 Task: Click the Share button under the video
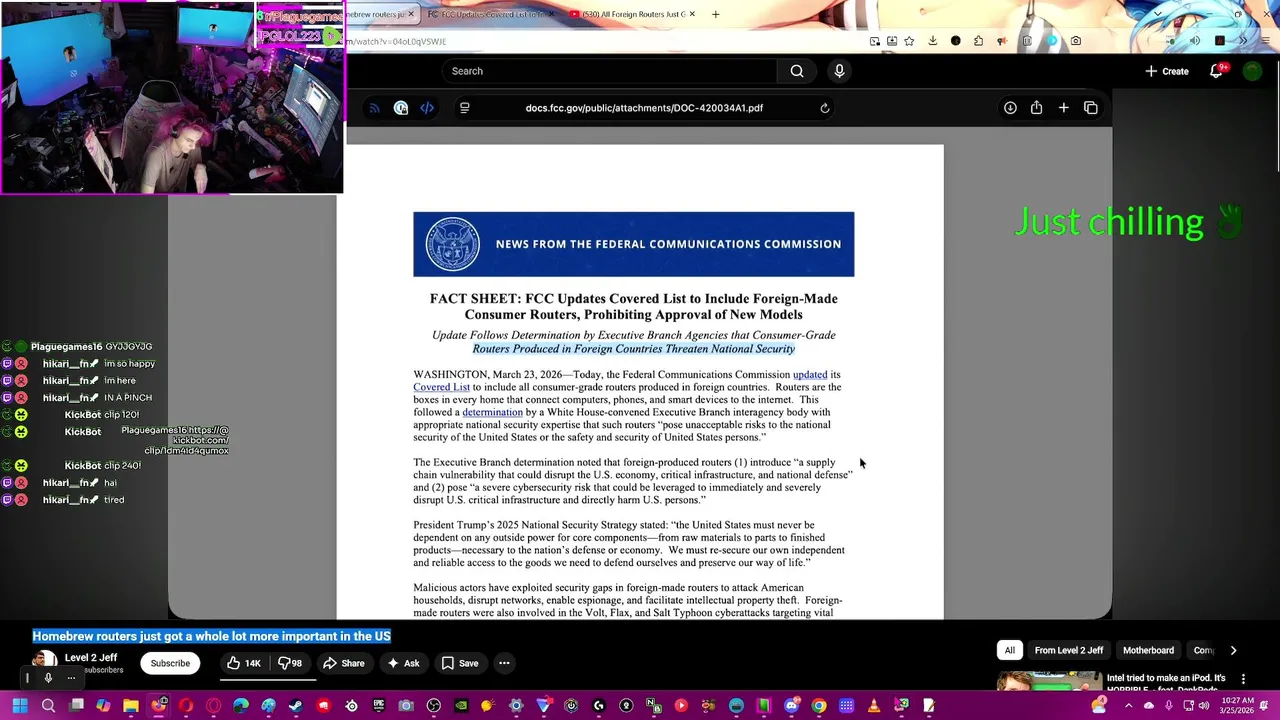coord(343,663)
